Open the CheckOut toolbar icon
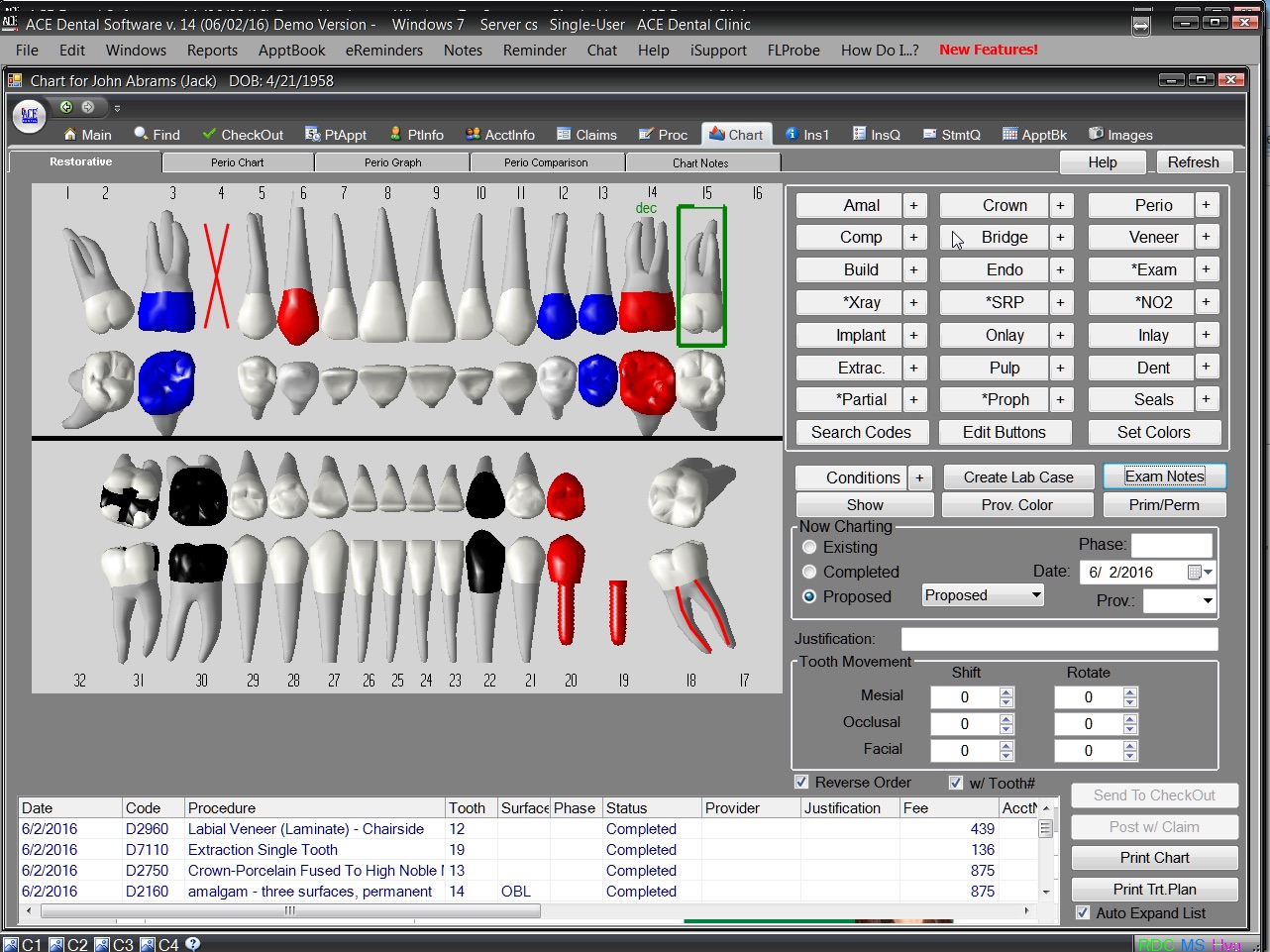The height and width of the screenshot is (952, 1270). [209, 135]
